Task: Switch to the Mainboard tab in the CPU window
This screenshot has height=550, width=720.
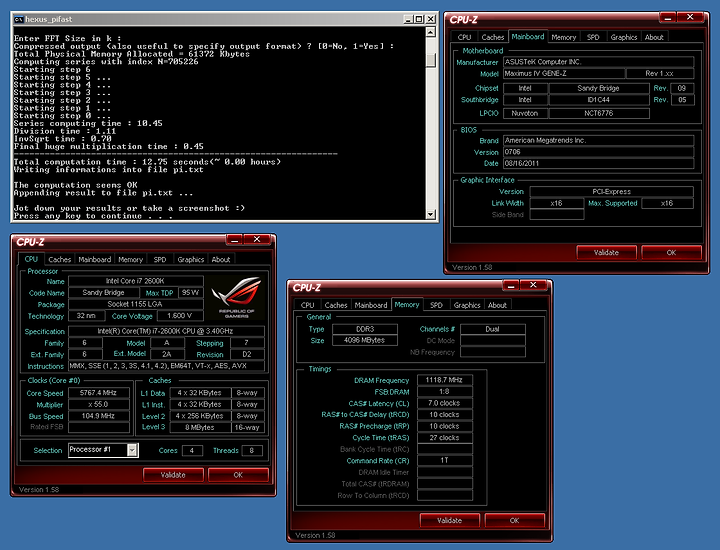Action: coord(95,259)
